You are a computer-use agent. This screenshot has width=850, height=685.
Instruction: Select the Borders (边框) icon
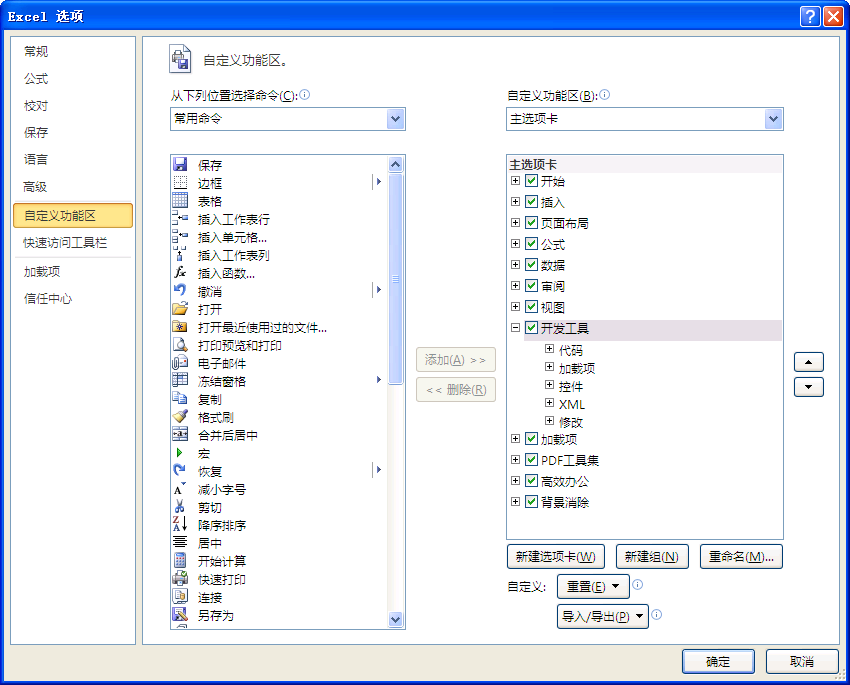(x=180, y=182)
